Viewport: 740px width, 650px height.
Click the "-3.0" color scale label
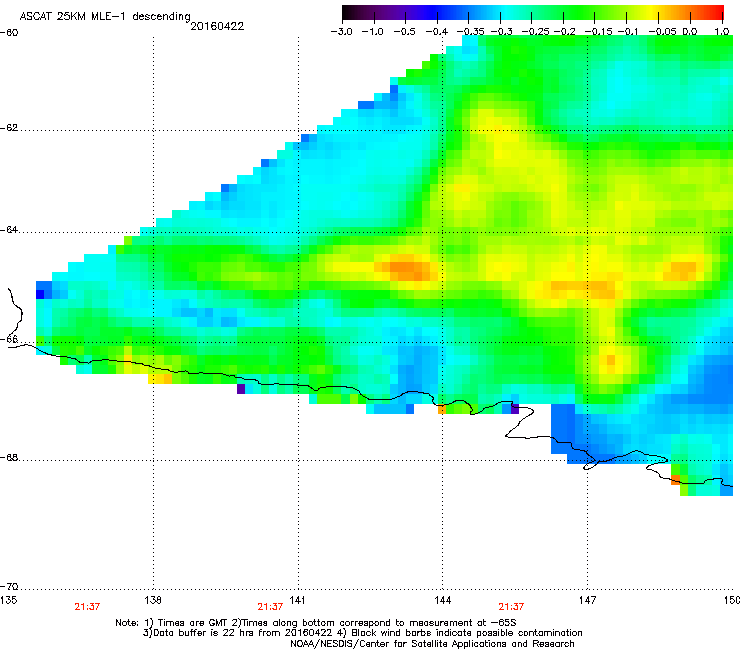pos(342,32)
